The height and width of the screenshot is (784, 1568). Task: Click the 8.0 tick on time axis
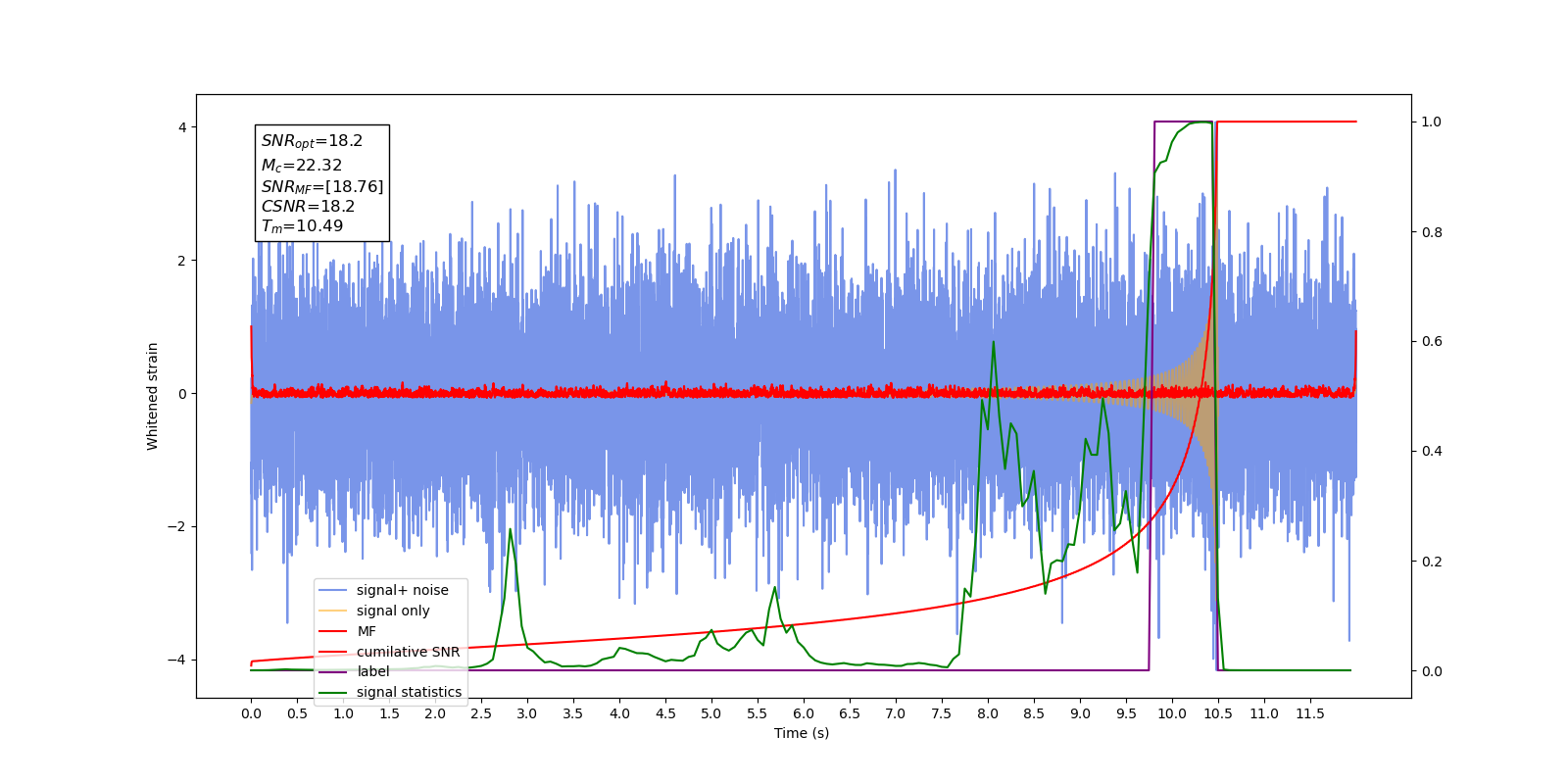[x=988, y=713]
